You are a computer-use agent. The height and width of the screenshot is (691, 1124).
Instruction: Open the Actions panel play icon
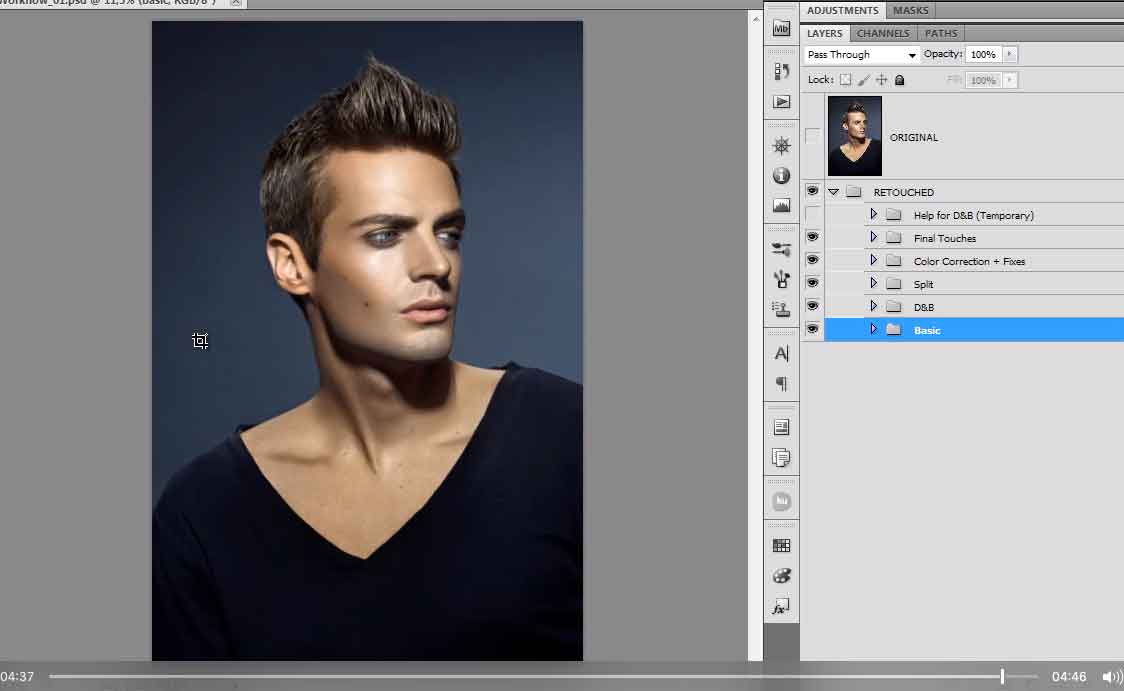(x=781, y=102)
